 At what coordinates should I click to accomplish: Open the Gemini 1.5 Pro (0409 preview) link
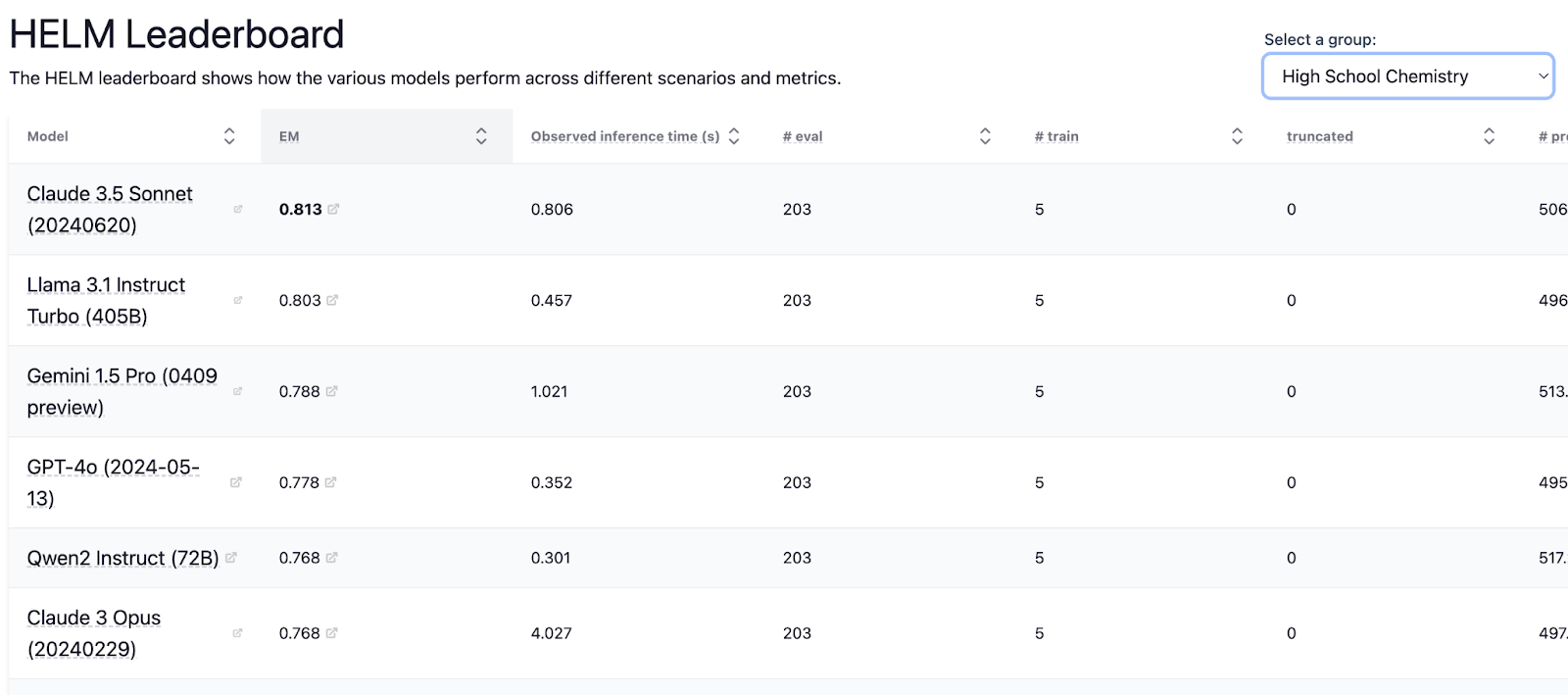(x=122, y=392)
